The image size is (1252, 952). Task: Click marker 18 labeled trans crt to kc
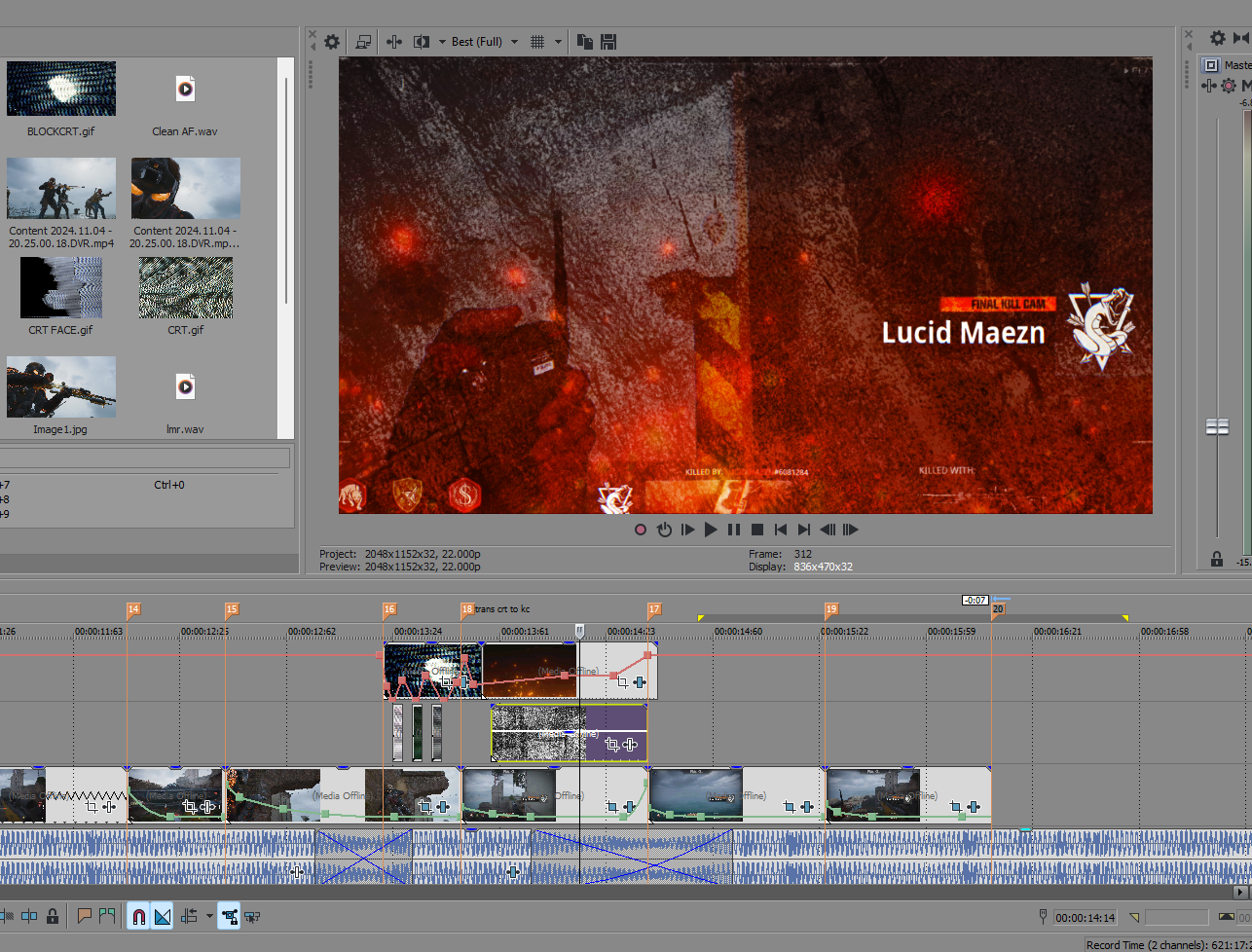point(467,609)
